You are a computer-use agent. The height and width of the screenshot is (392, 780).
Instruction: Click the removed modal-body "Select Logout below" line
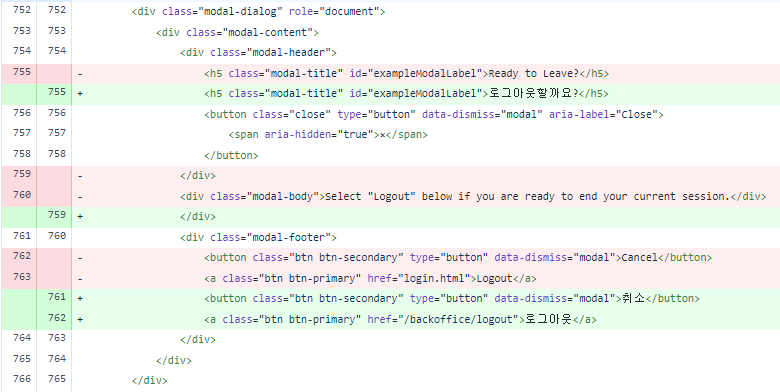point(473,196)
